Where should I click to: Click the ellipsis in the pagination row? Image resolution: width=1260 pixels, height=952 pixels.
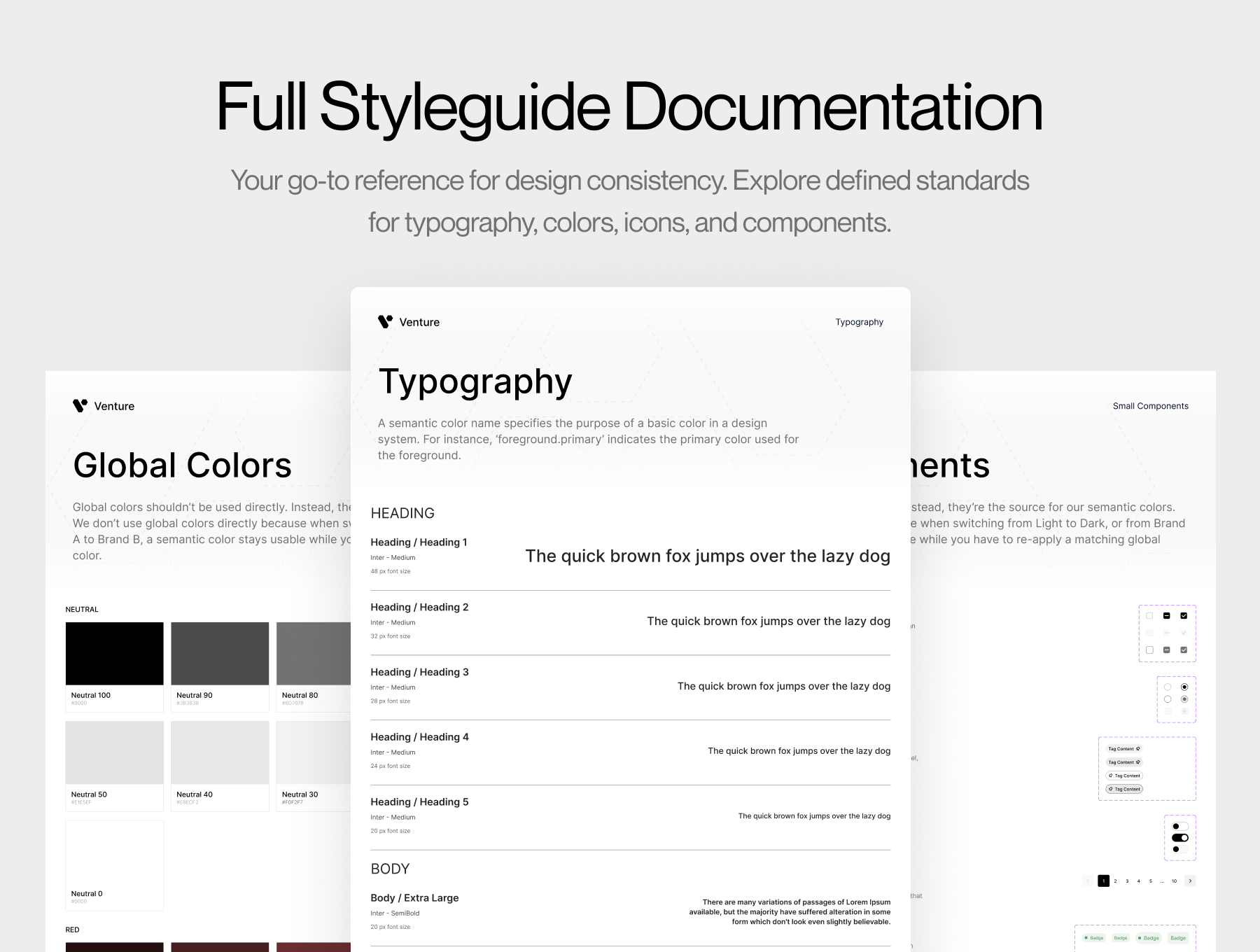pos(1162,881)
